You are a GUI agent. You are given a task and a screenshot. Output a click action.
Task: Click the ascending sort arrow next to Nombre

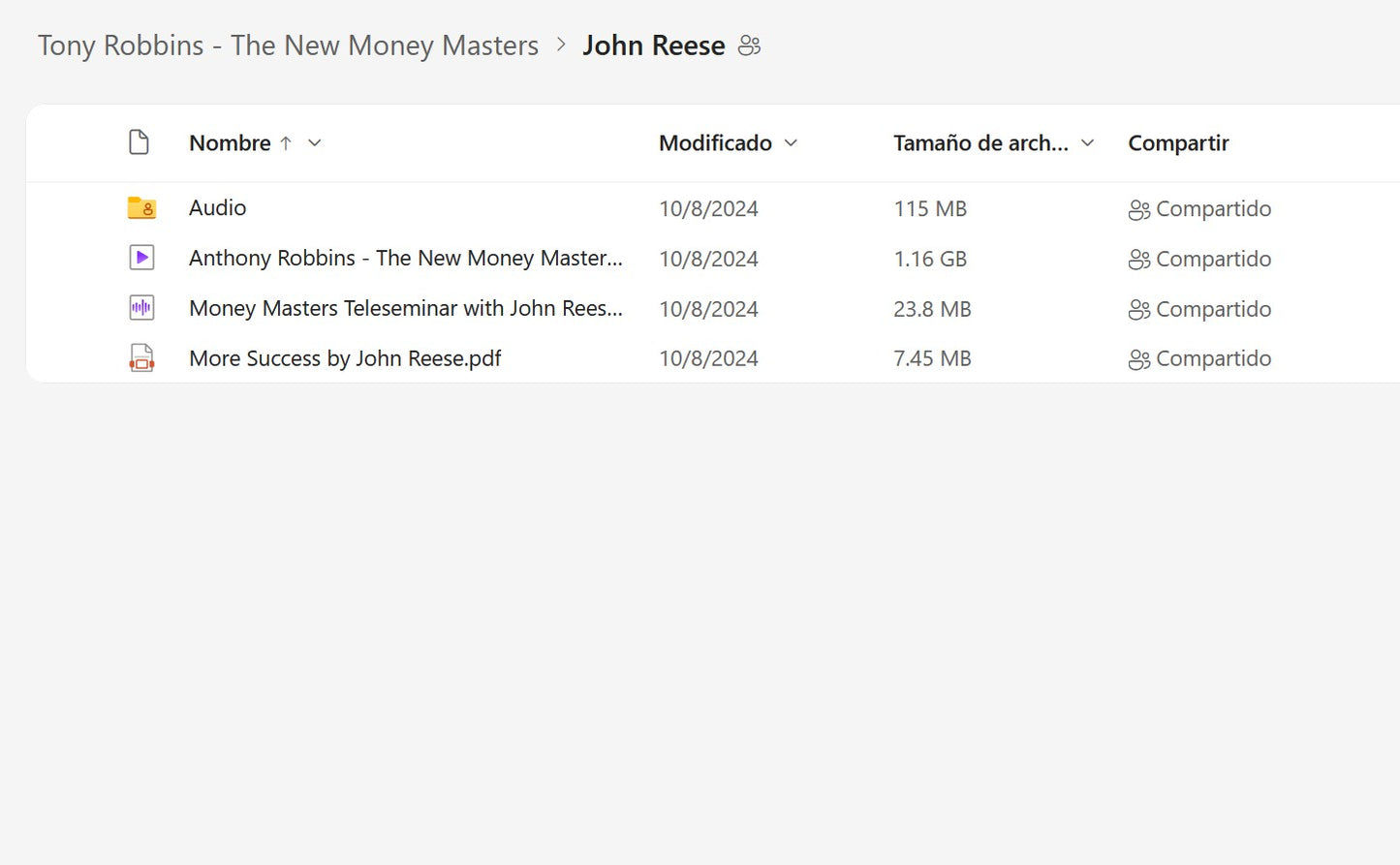point(286,143)
